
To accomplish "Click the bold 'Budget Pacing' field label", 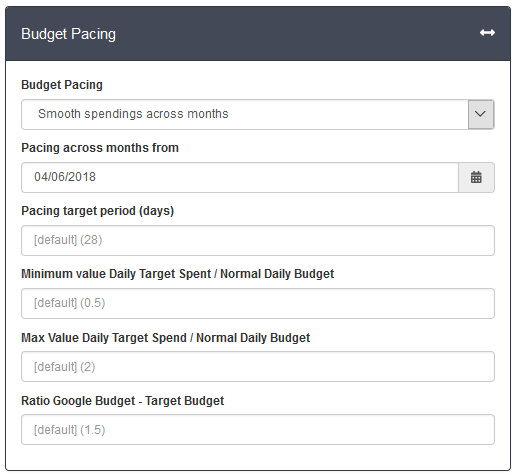I will tap(62, 85).
